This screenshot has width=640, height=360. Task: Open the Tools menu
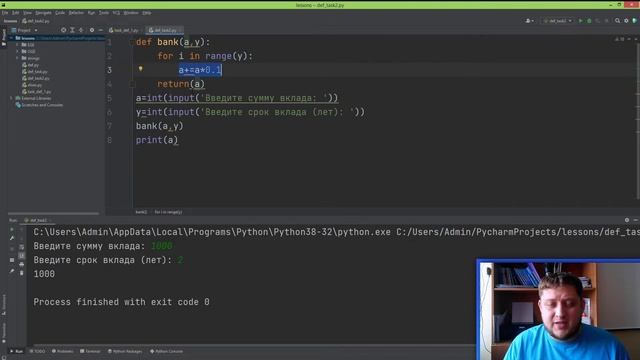(x=104, y=13)
